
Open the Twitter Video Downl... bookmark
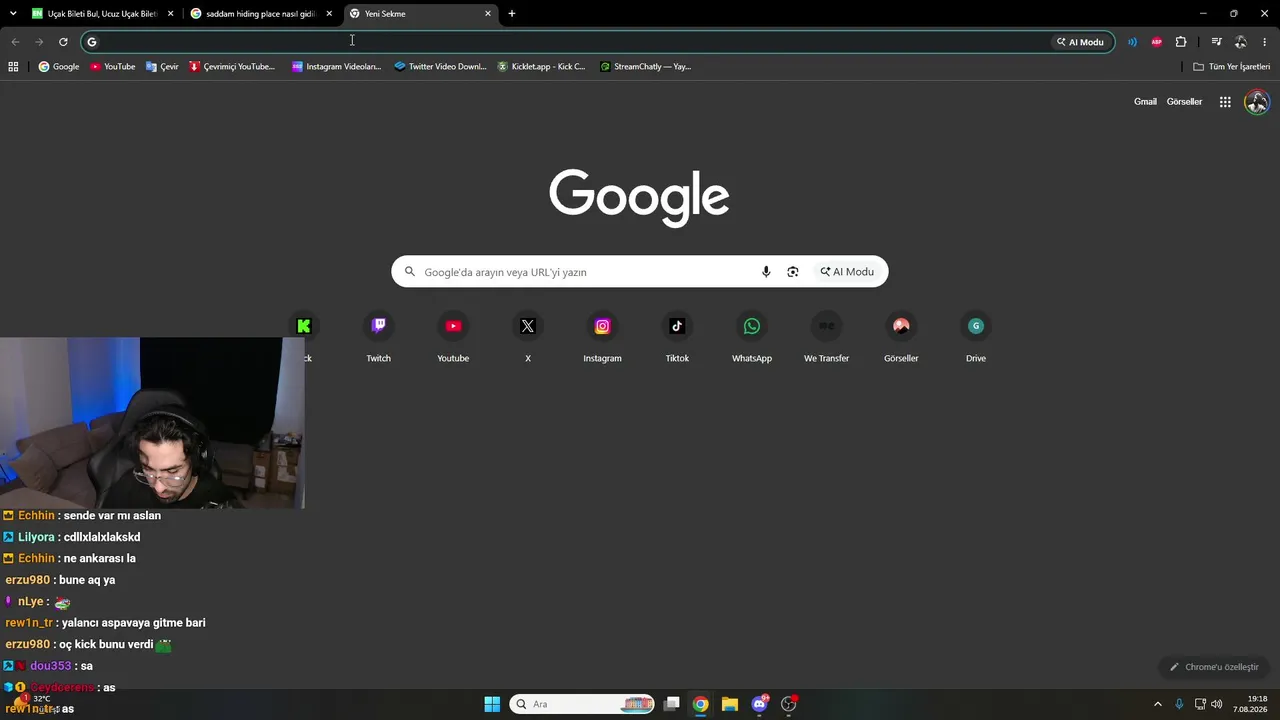(440, 67)
